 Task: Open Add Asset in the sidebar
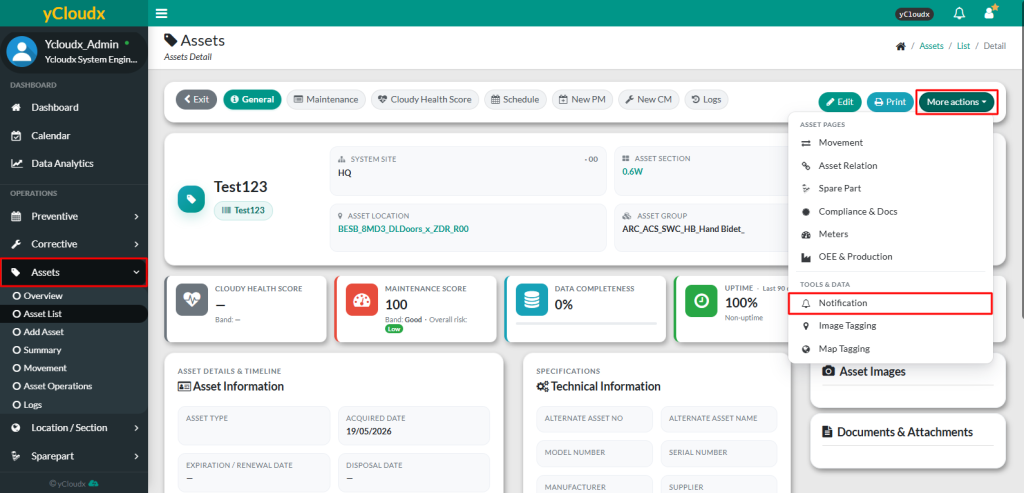pos(74,332)
